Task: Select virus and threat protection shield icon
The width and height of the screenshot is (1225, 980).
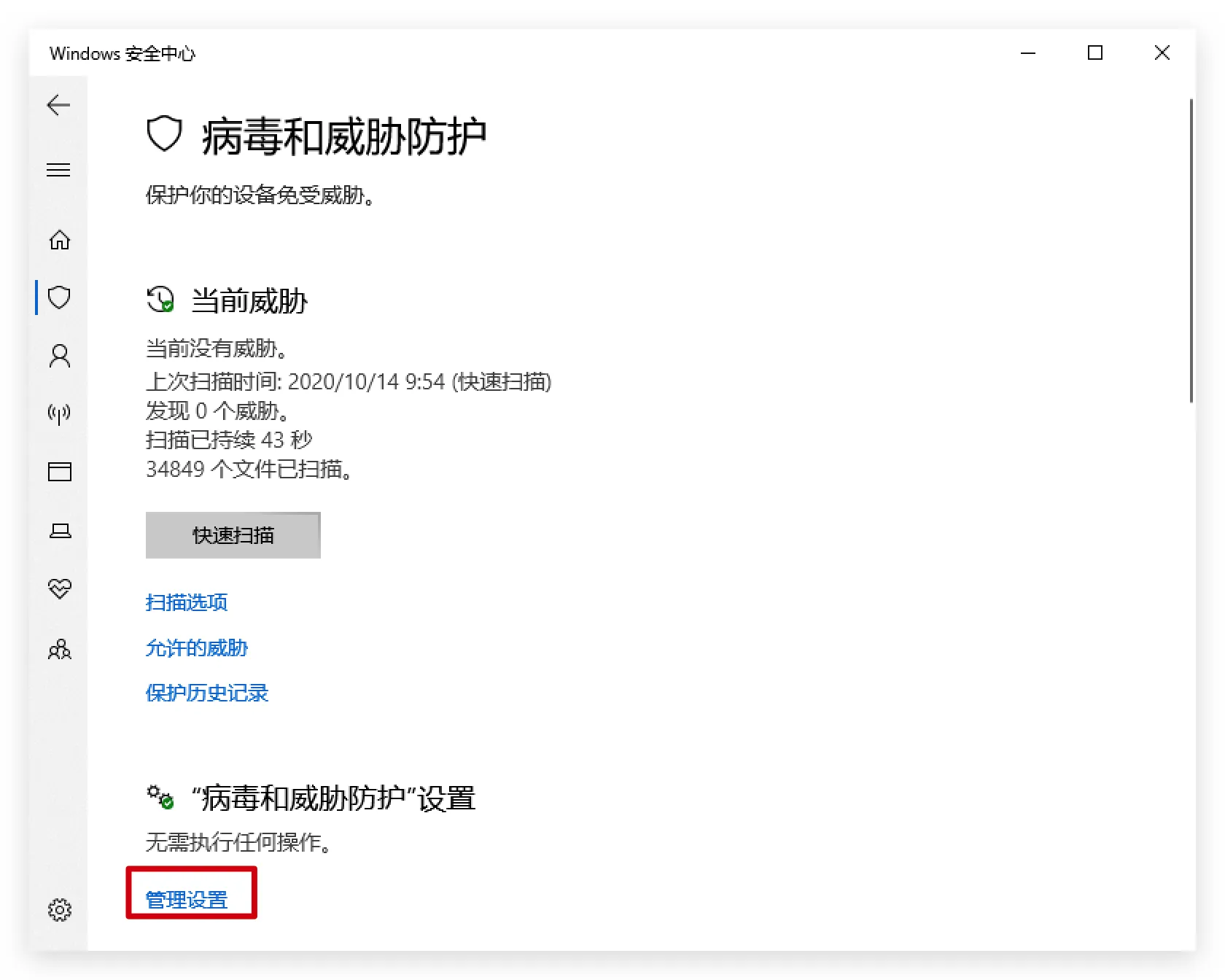Action: point(59,297)
